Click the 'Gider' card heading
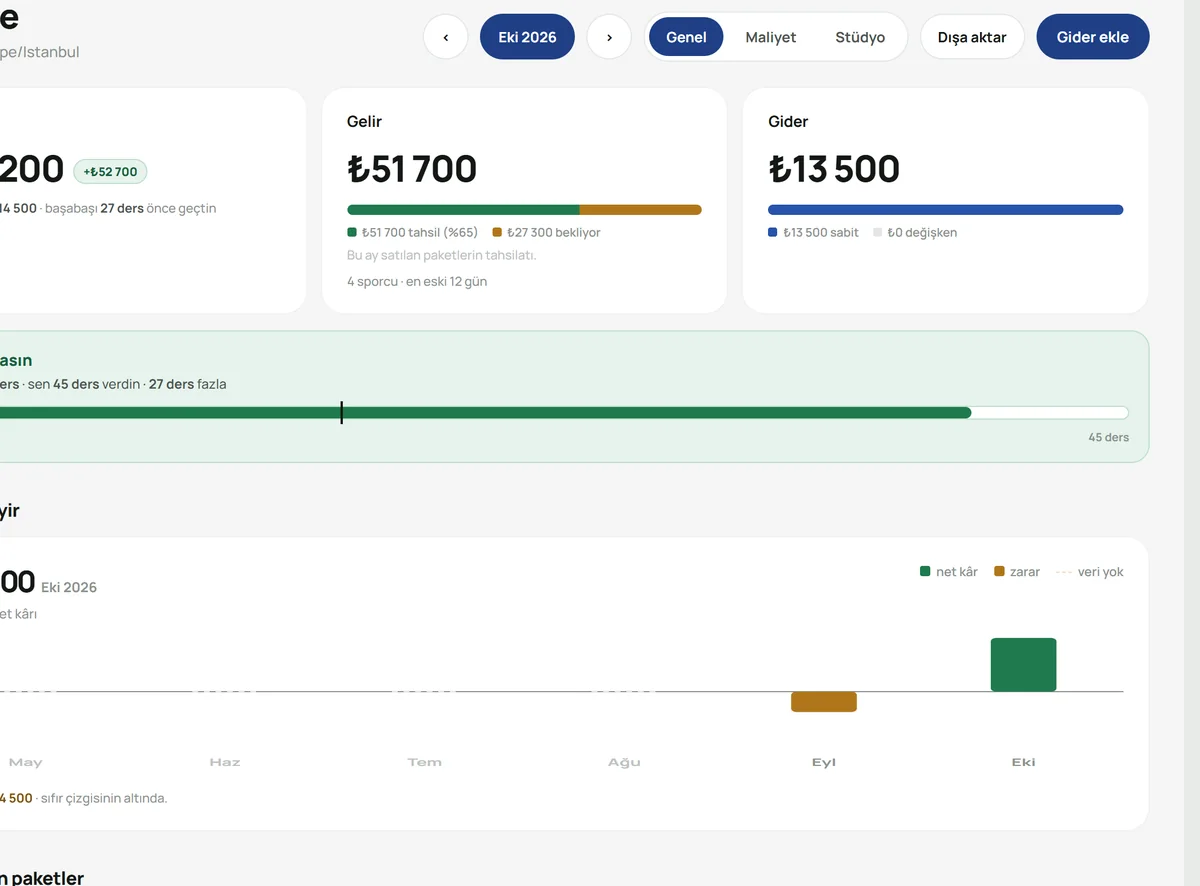This screenshot has height=886, width=1200. [788, 121]
